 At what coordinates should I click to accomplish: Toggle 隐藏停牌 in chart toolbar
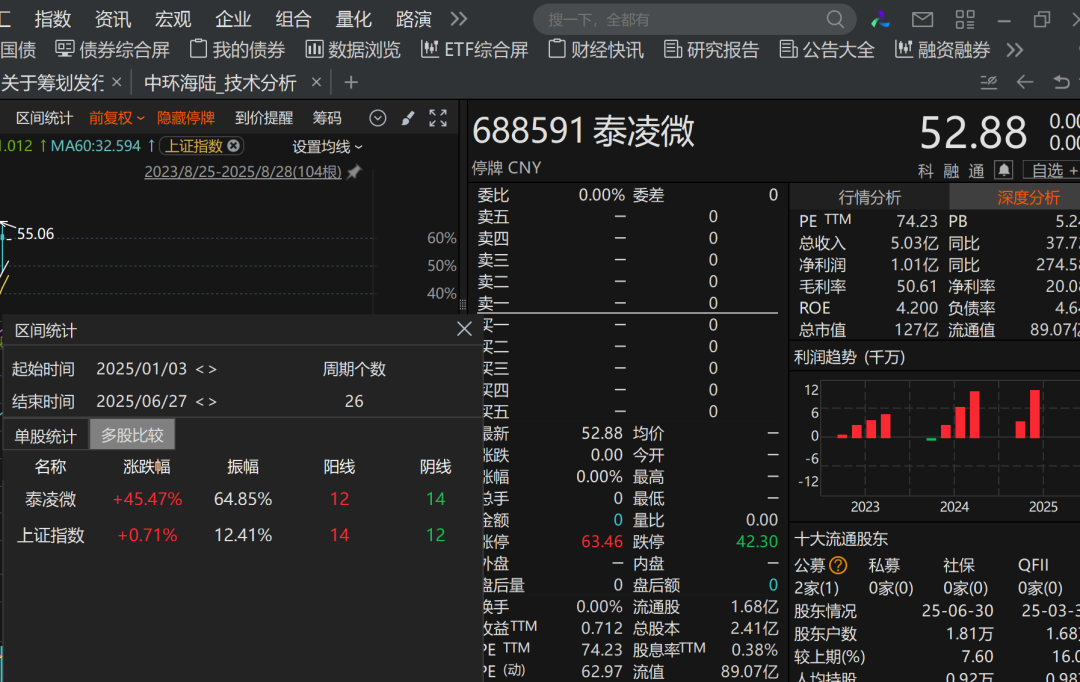tap(185, 118)
